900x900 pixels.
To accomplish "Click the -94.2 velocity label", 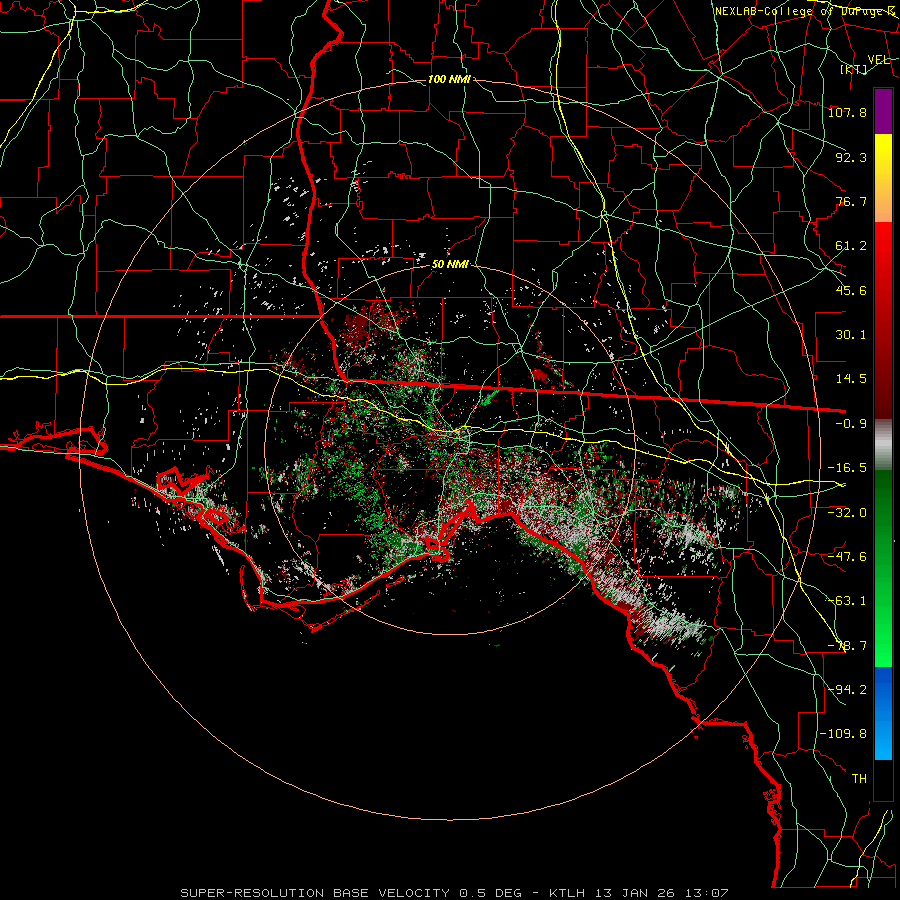I will [847, 690].
